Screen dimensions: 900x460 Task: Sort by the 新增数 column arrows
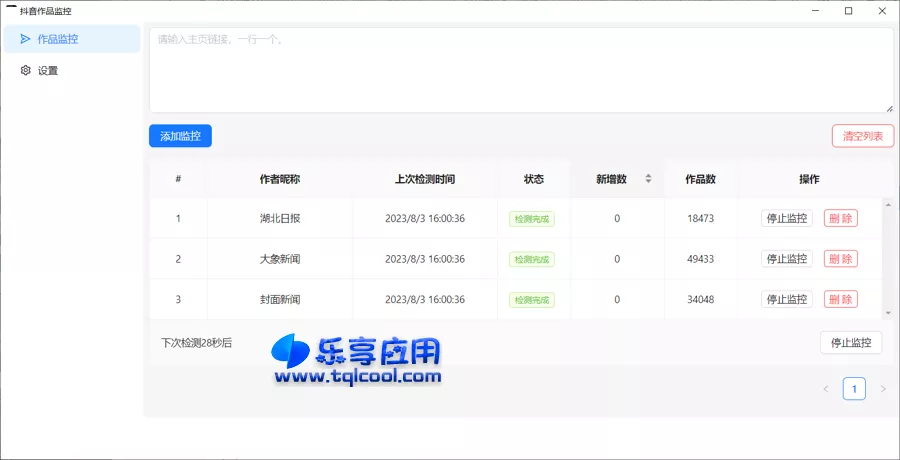[648, 179]
